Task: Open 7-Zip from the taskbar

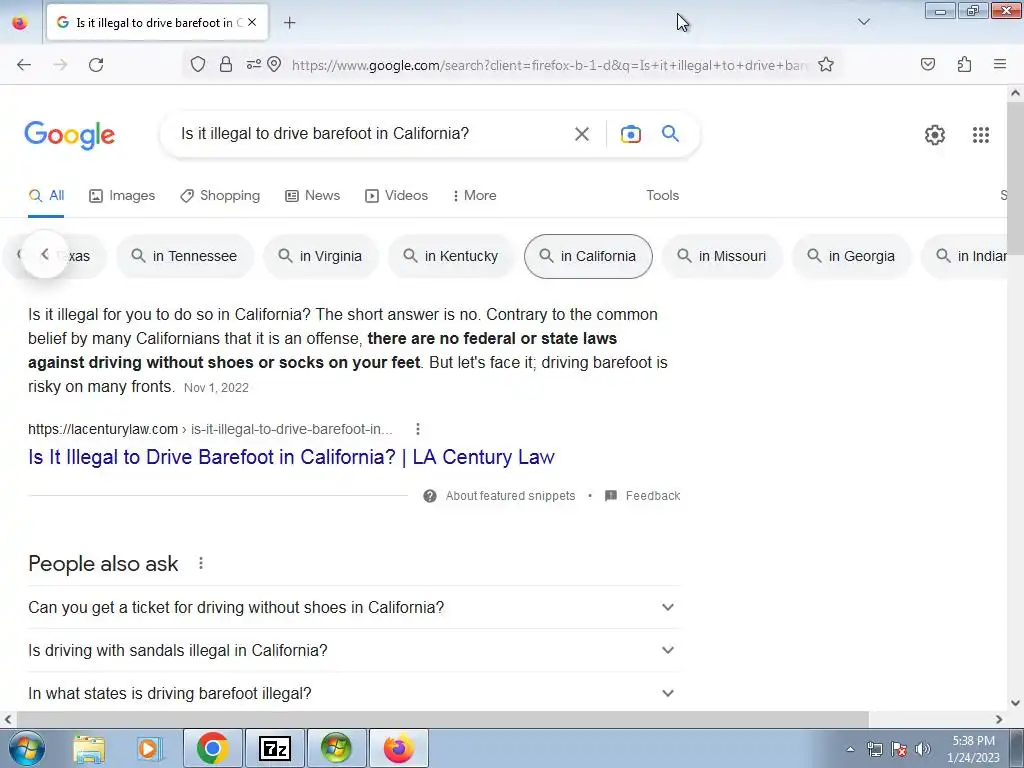Action: click(275, 748)
